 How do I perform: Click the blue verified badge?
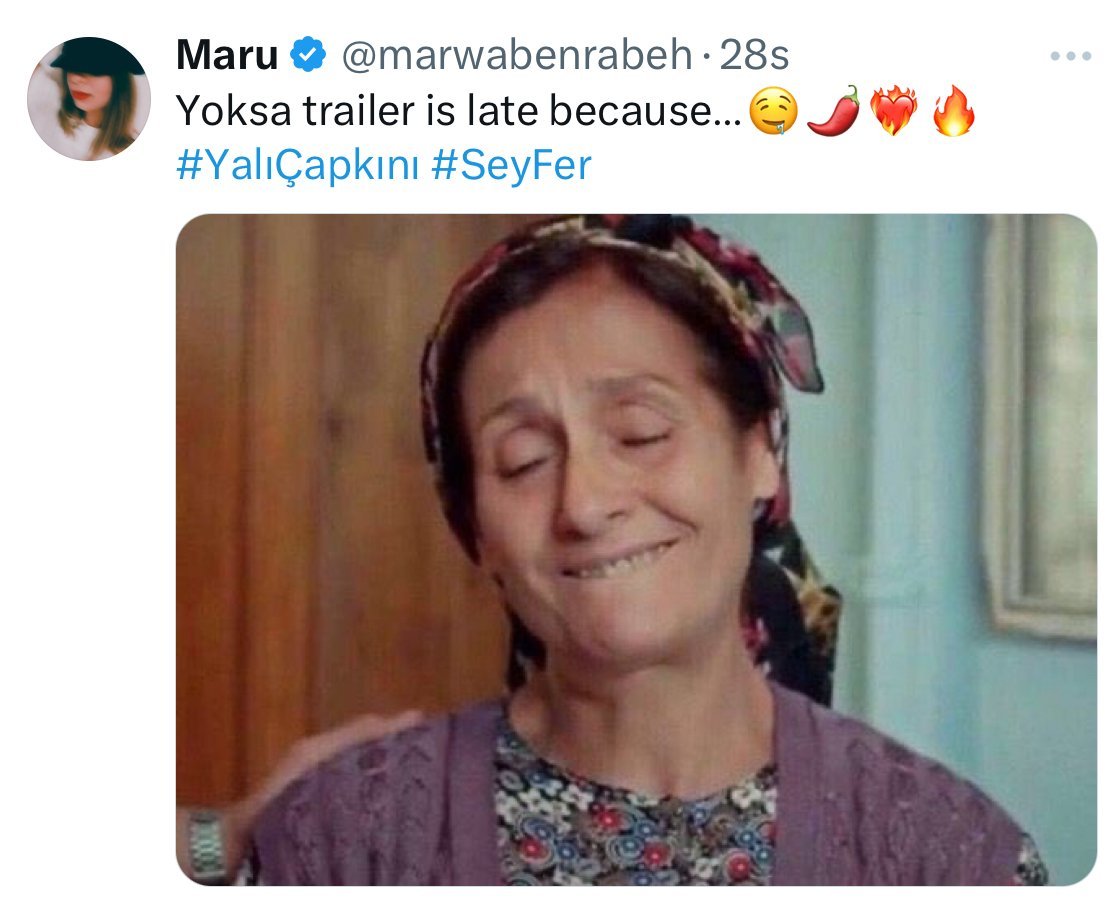click(x=308, y=54)
